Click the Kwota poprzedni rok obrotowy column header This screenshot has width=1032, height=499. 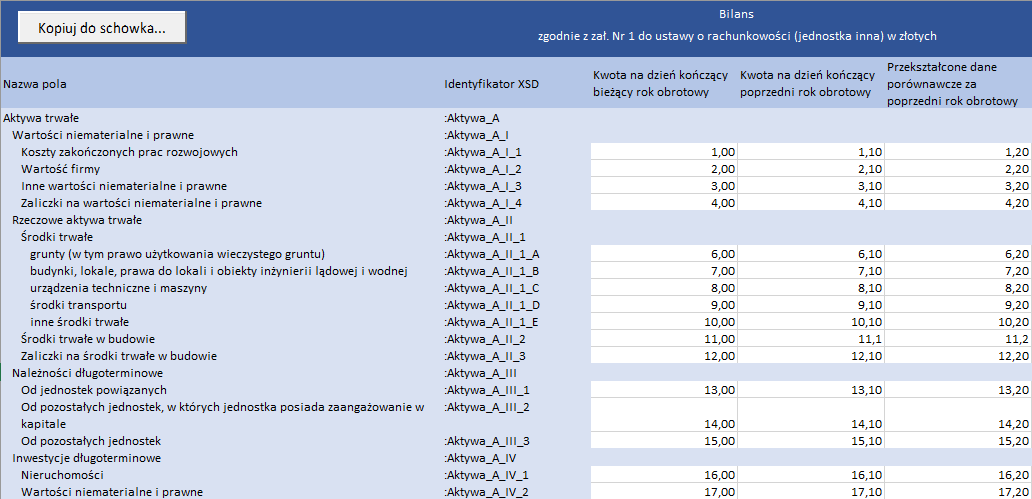tap(807, 84)
